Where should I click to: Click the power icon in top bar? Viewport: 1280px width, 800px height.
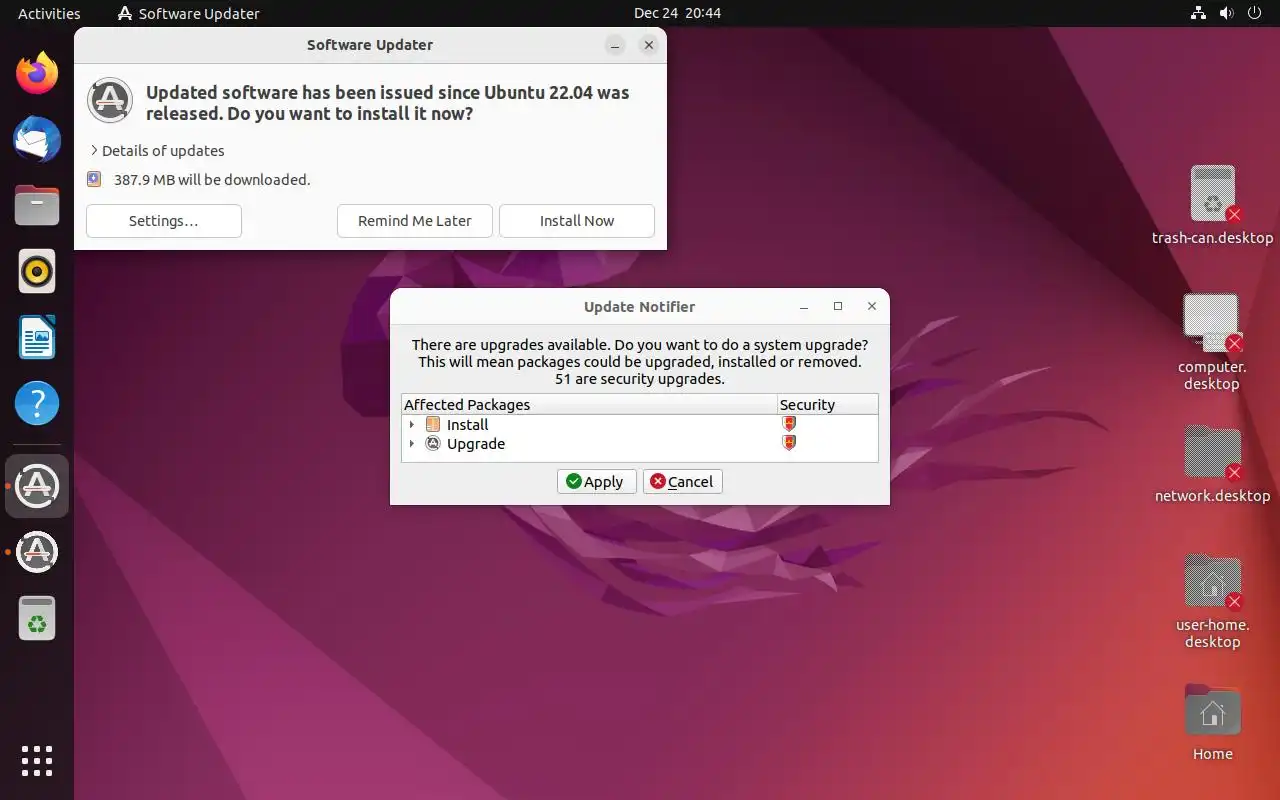(x=1254, y=13)
